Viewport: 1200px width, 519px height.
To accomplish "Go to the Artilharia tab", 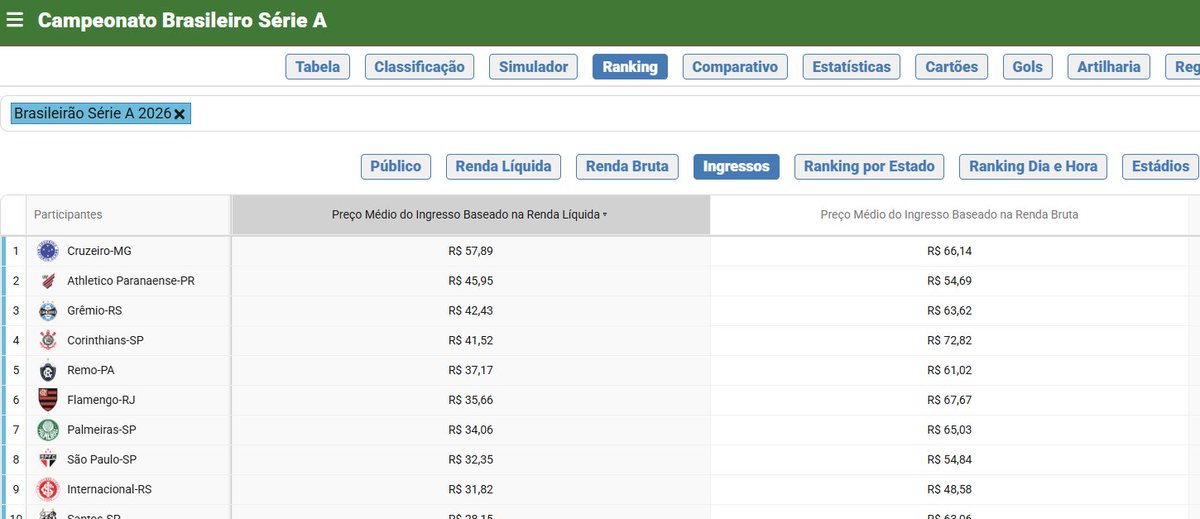I will point(1109,67).
